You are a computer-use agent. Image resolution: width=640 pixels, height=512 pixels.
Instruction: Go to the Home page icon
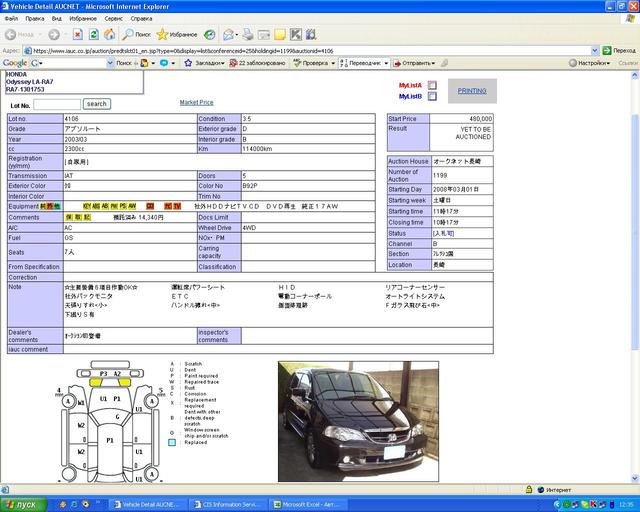(x=109, y=35)
